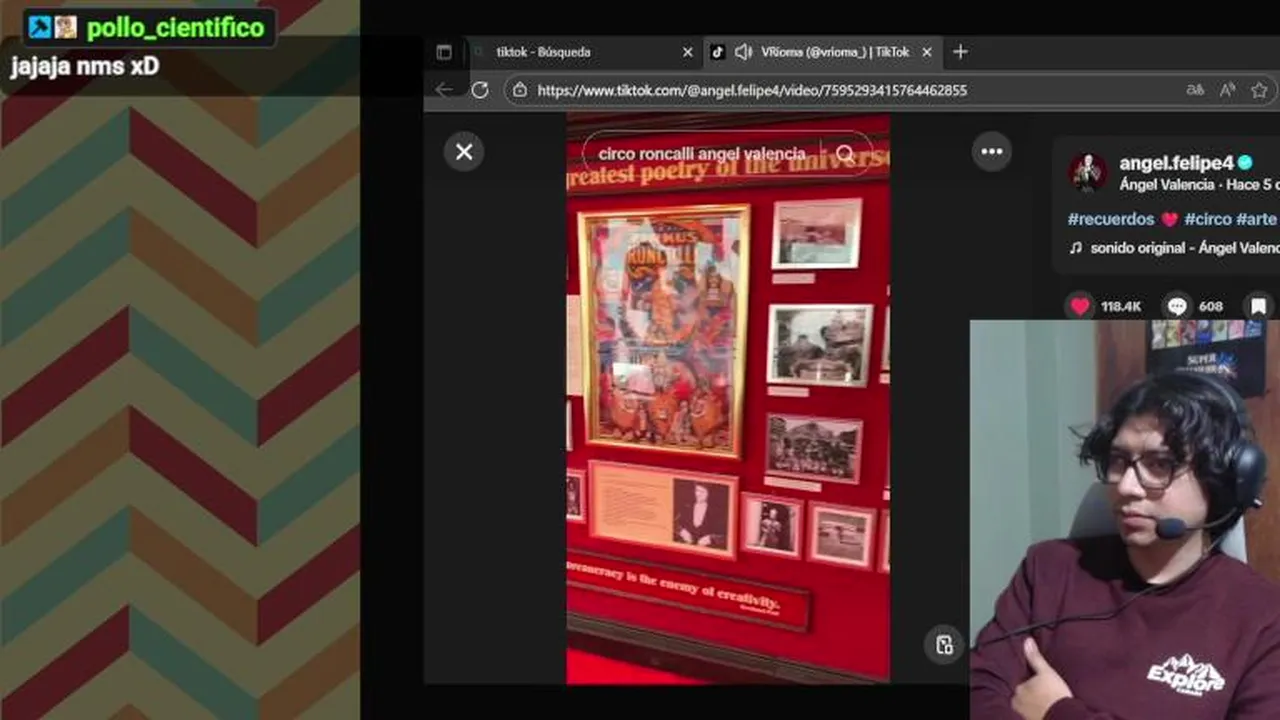1280x720 pixels.
Task: View site information lock icon
Action: [518, 90]
